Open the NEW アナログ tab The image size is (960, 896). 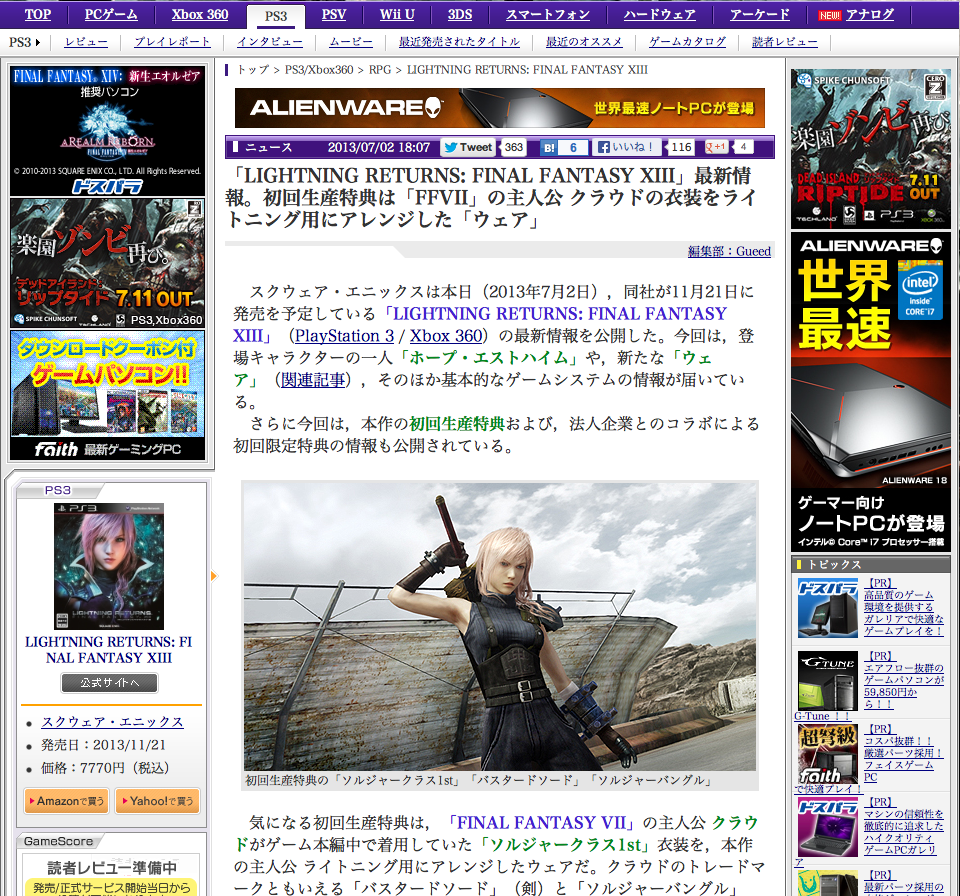[x=857, y=14]
